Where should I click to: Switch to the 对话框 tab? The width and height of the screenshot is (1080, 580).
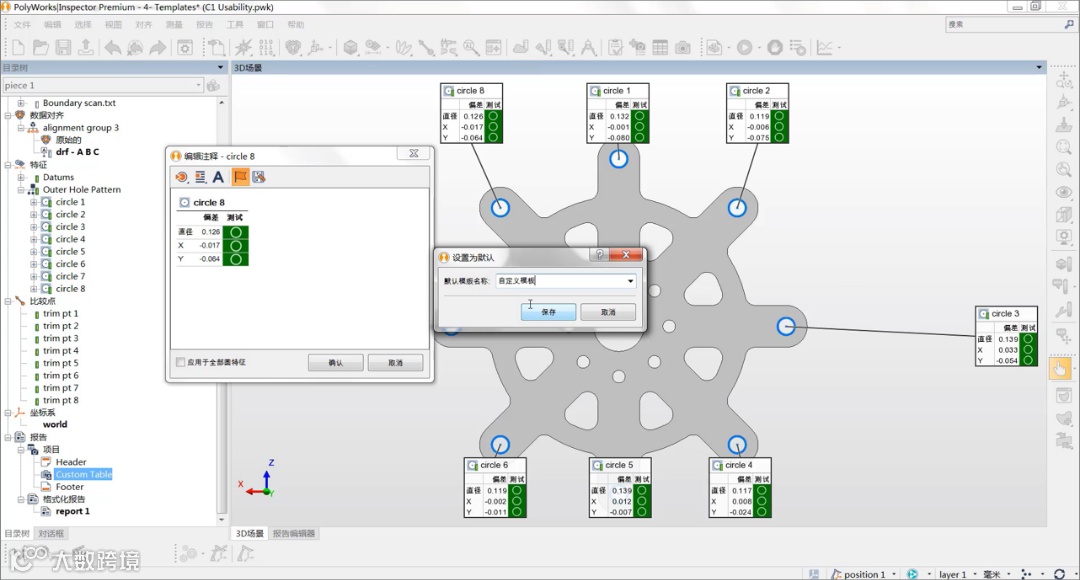tap(51, 533)
